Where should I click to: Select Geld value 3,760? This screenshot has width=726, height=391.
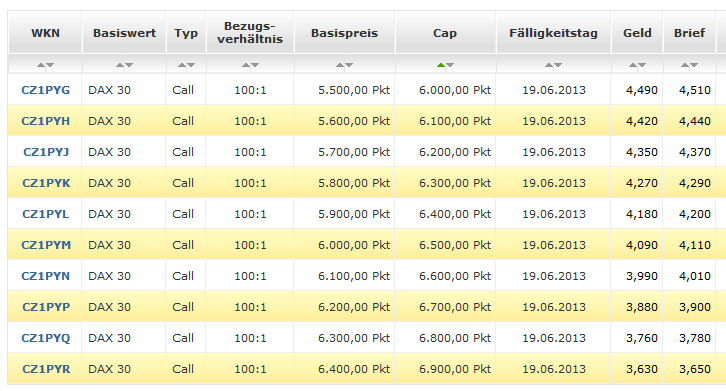(x=642, y=338)
